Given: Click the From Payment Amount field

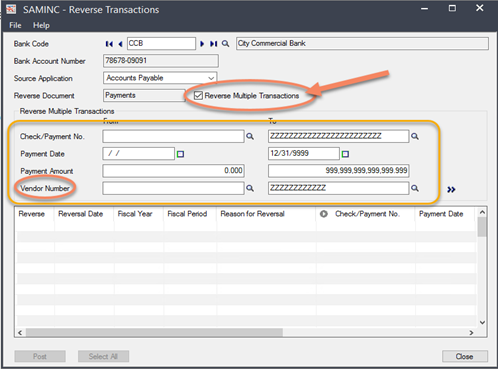Looking at the screenshot, I should tap(173, 171).
